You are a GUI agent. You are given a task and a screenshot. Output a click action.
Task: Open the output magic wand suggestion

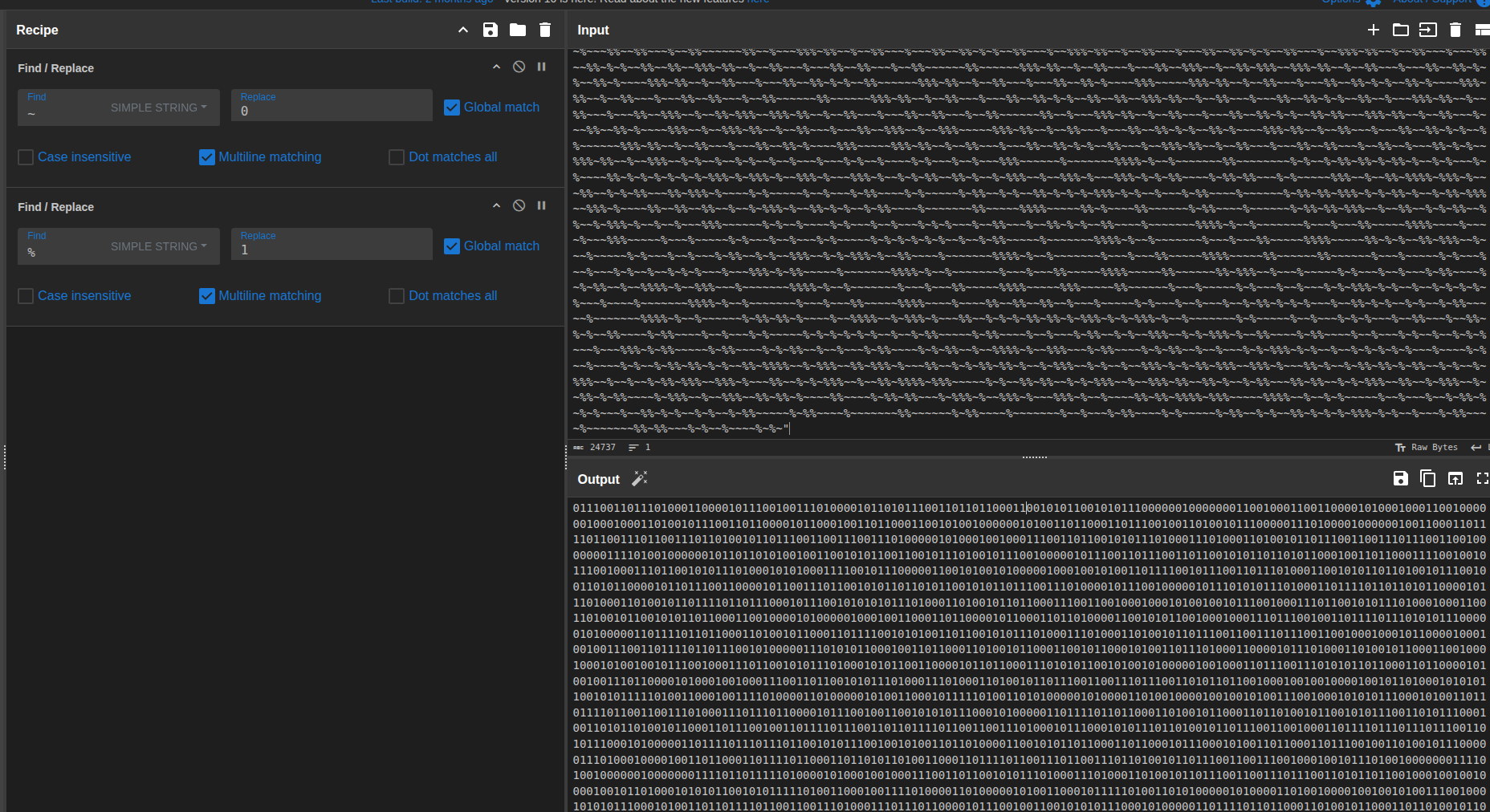[640, 478]
